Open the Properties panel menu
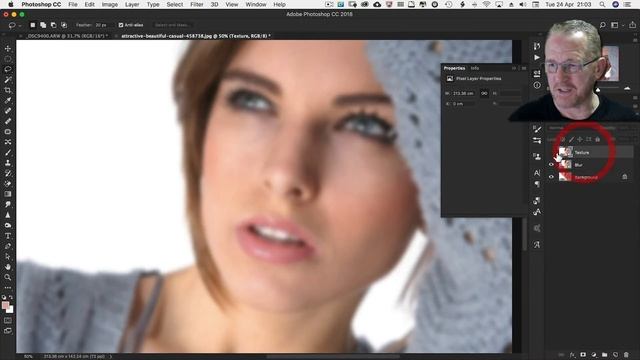Image resolution: width=640 pixels, height=360 pixels. [524, 68]
